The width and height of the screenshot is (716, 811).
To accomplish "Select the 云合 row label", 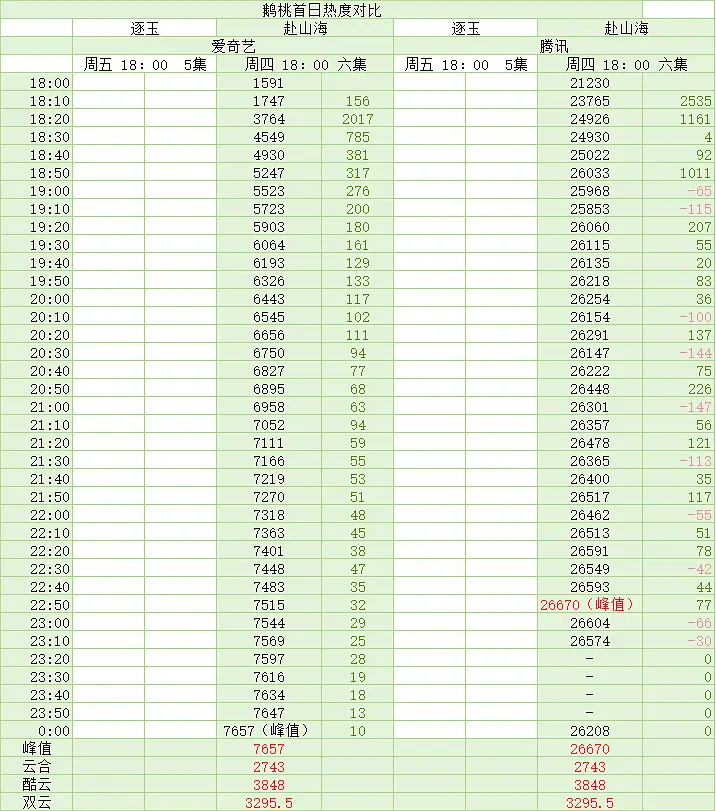I will click(x=37, y=767).
